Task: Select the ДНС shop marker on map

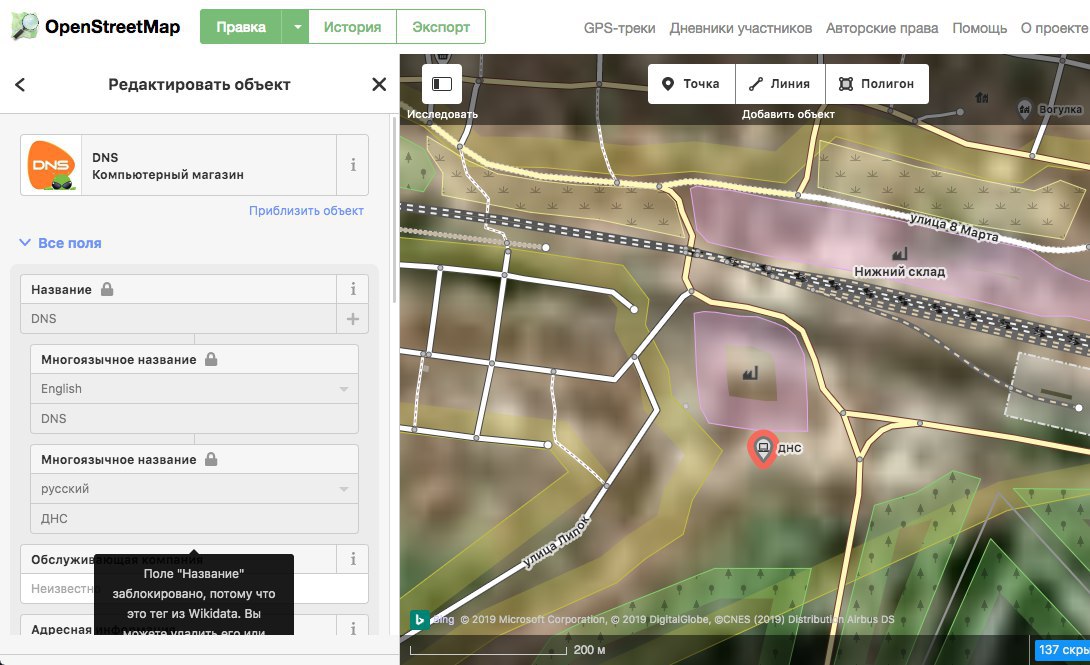Action: (763, 448)
